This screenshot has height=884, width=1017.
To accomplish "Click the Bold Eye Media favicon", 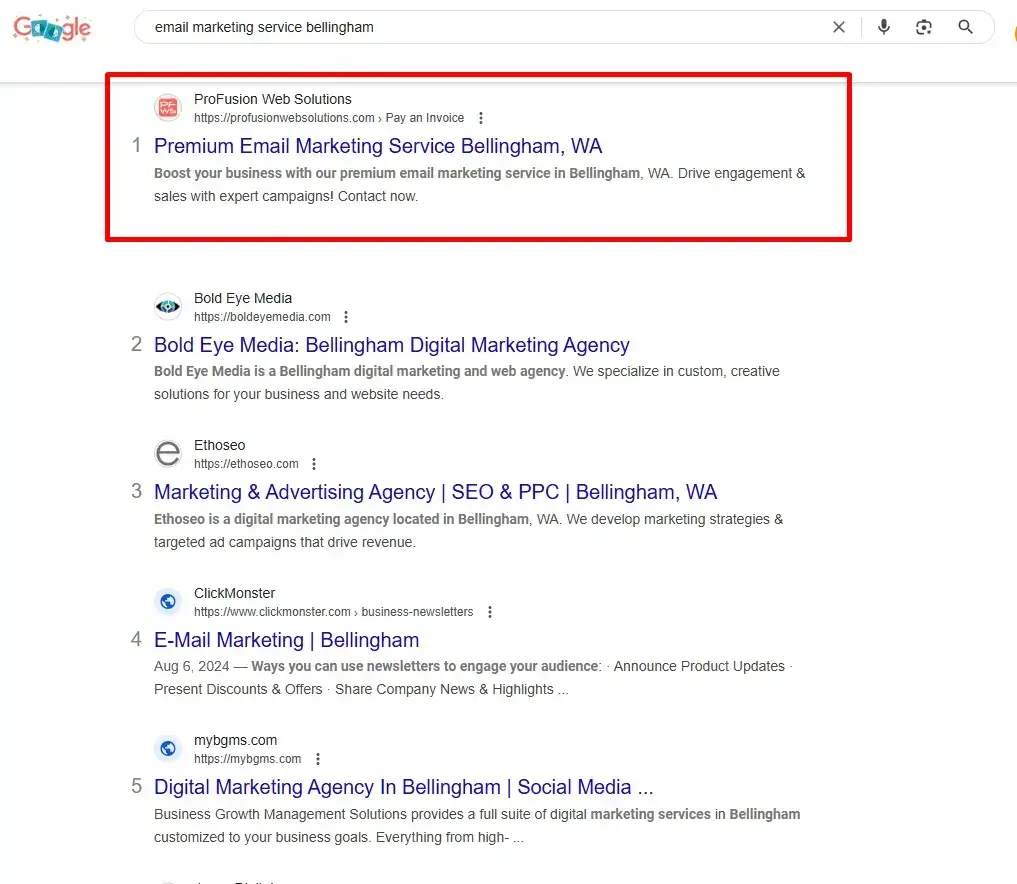I will click(x=168, y=307).
